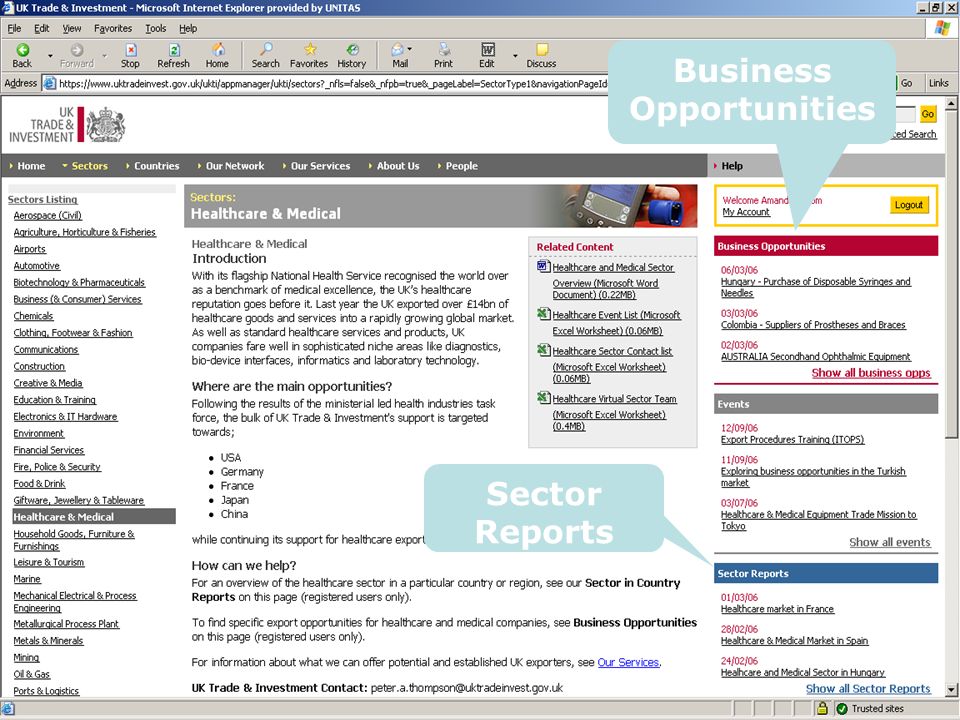Click the page icon in the address bar
The width and height of the screenshot is (960, 720).
point(50,83)
